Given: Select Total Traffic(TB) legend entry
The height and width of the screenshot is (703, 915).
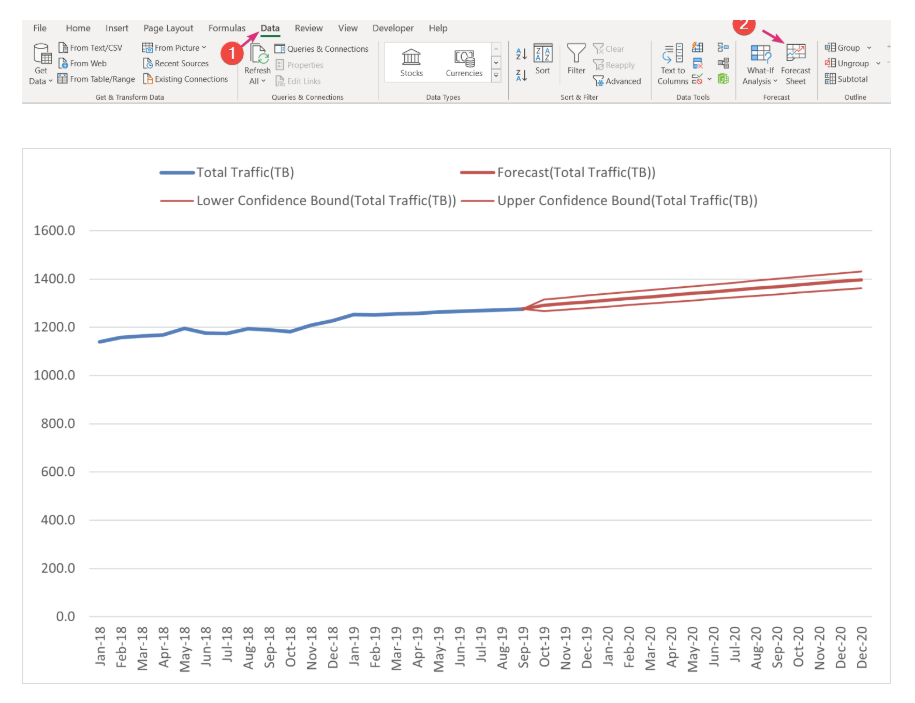Looking at the screenshot, I should click(x=228, y=173).
